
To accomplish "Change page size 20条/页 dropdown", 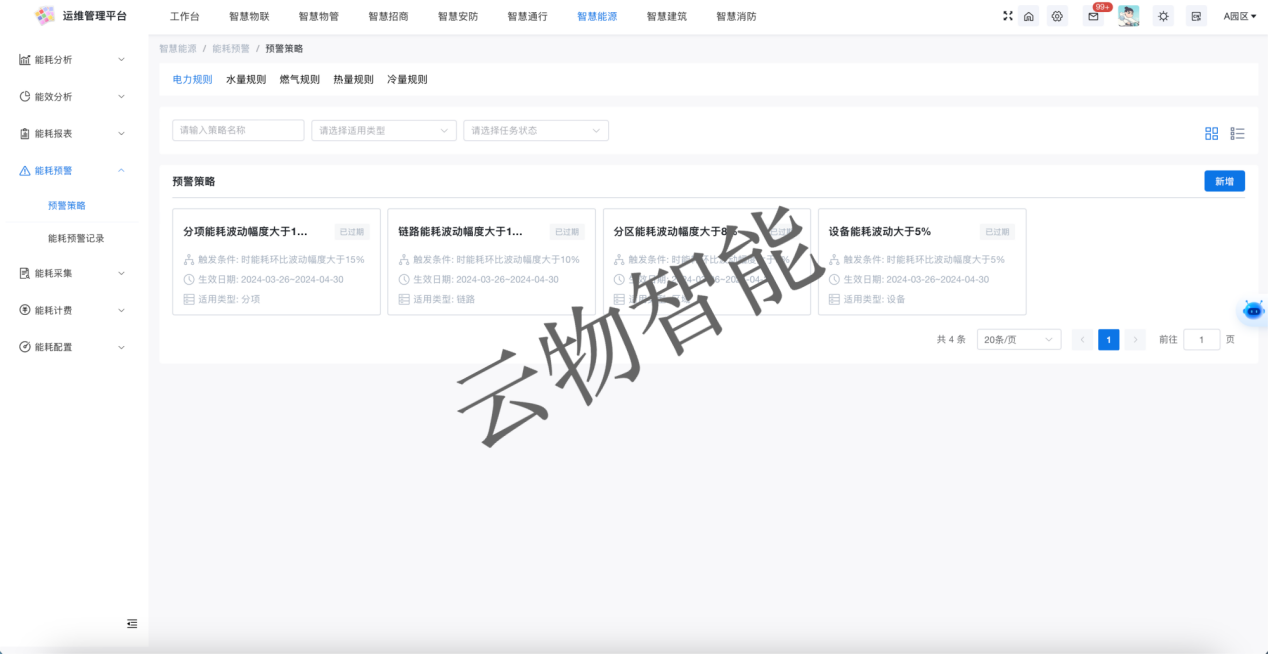I will [x=1018, y=340].
